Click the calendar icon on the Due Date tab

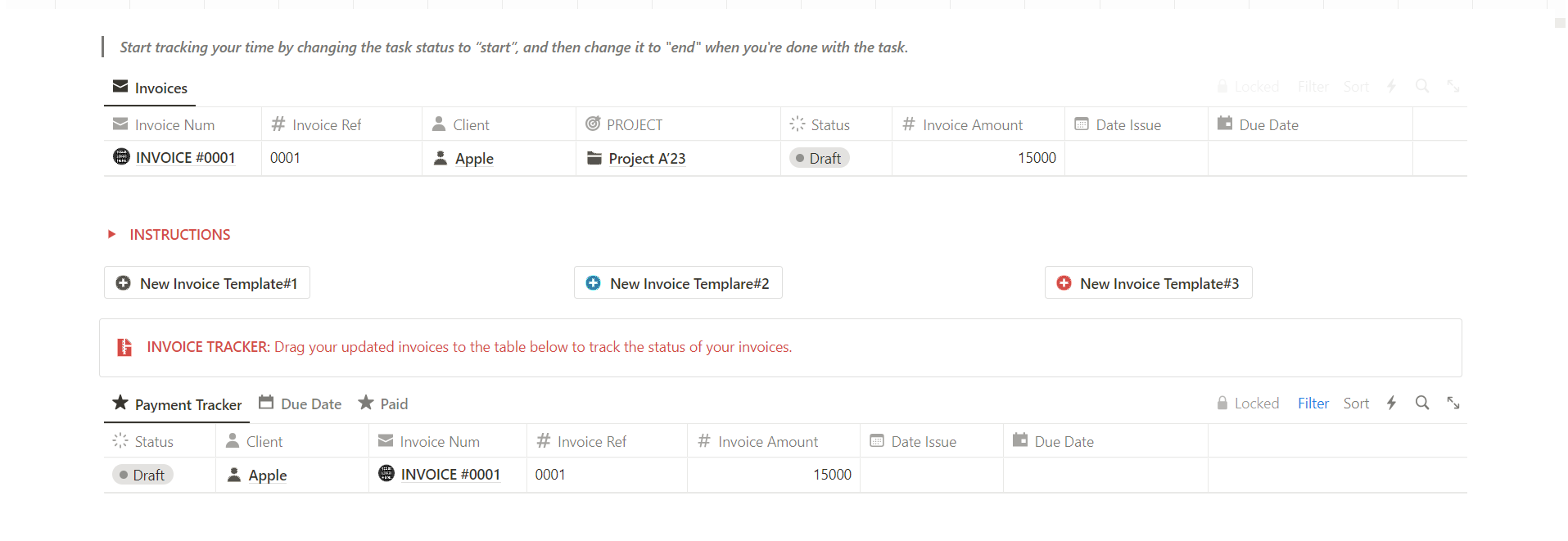[x=266, y=403]
